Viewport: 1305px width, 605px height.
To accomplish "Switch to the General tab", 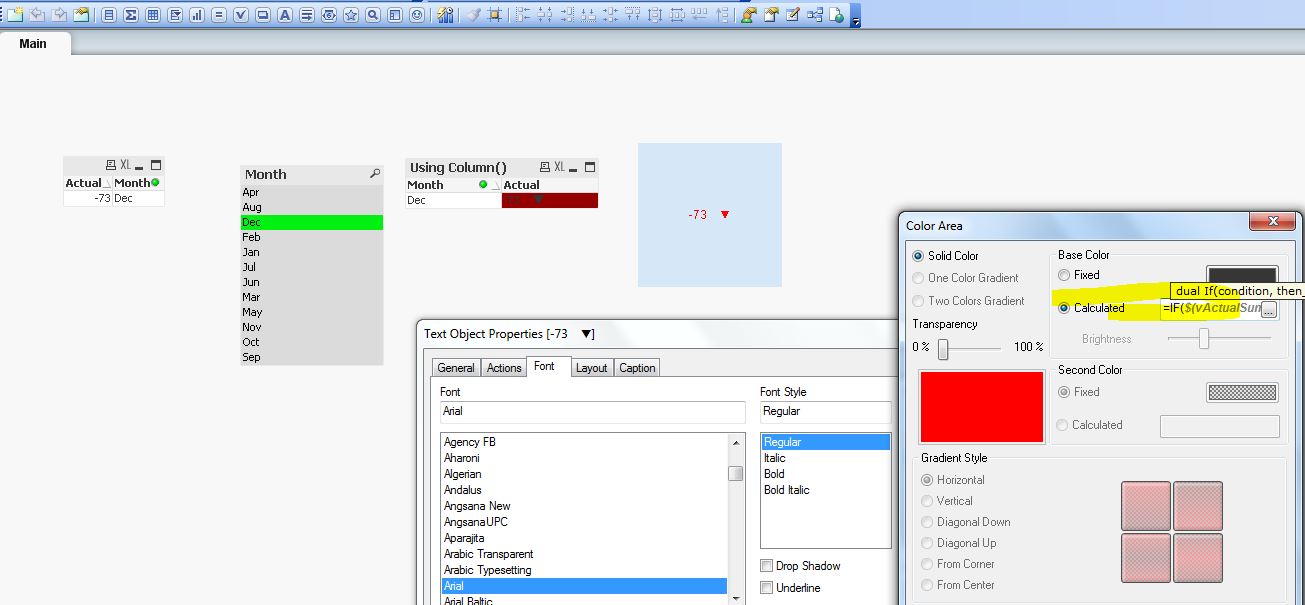I will [x=456, y=368].
